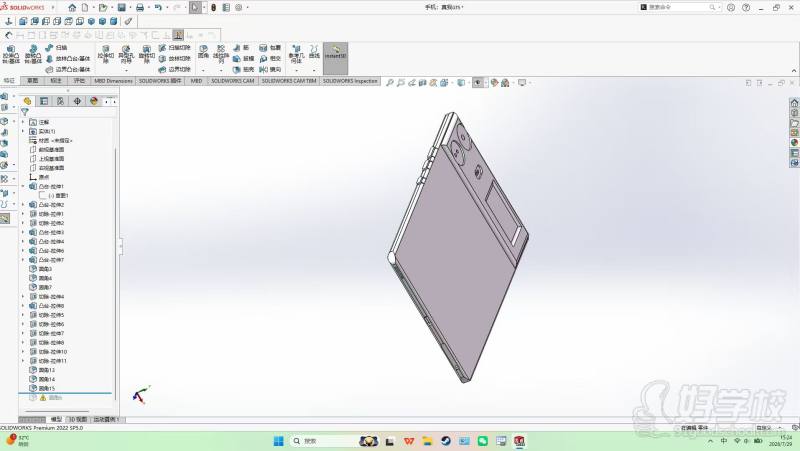The image size is (800, 451).
Task: Switch to the 3D Views bottom tab
Action: tap(78, 419)
